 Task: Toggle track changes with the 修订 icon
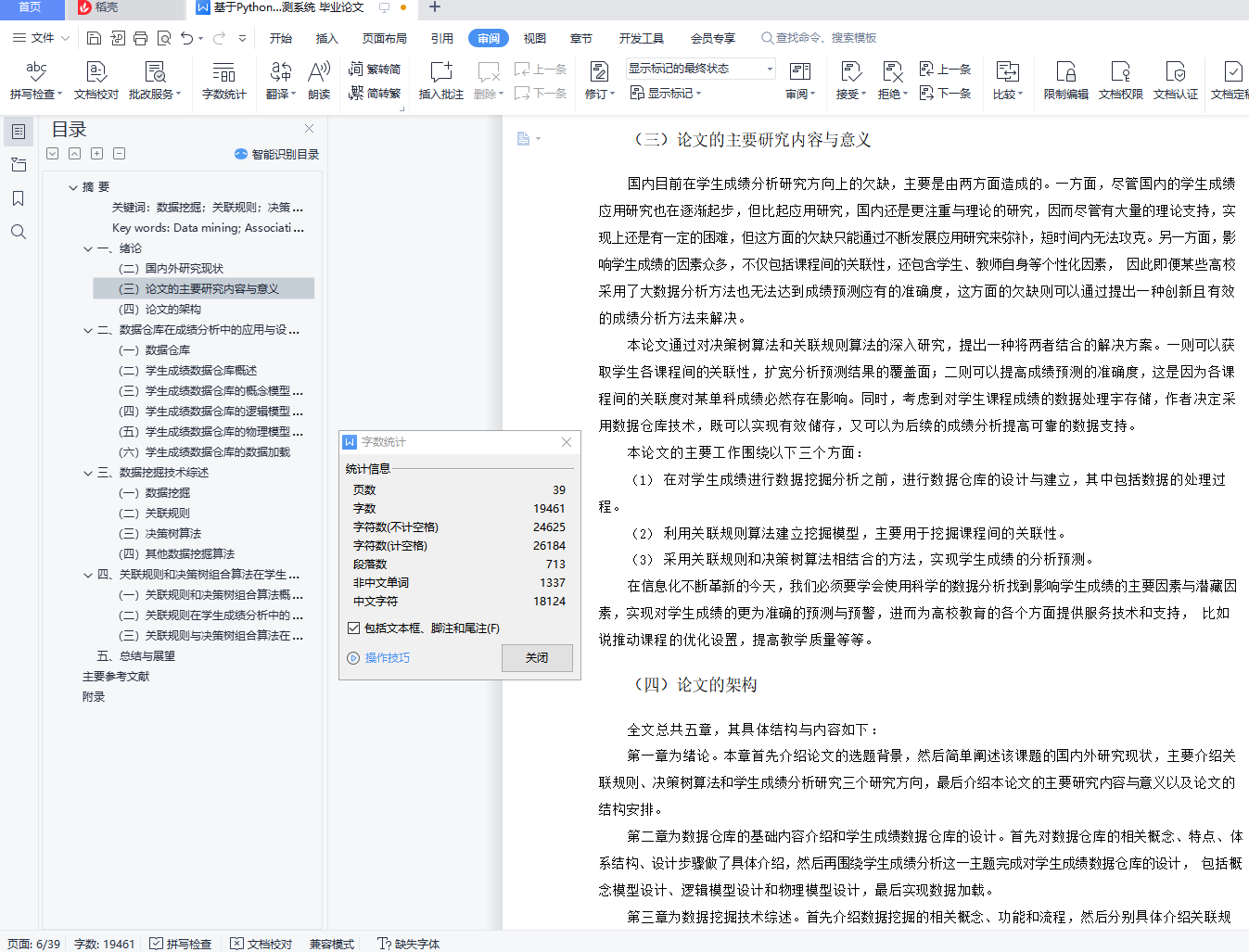pyautogui.click(x=600, y=71)
